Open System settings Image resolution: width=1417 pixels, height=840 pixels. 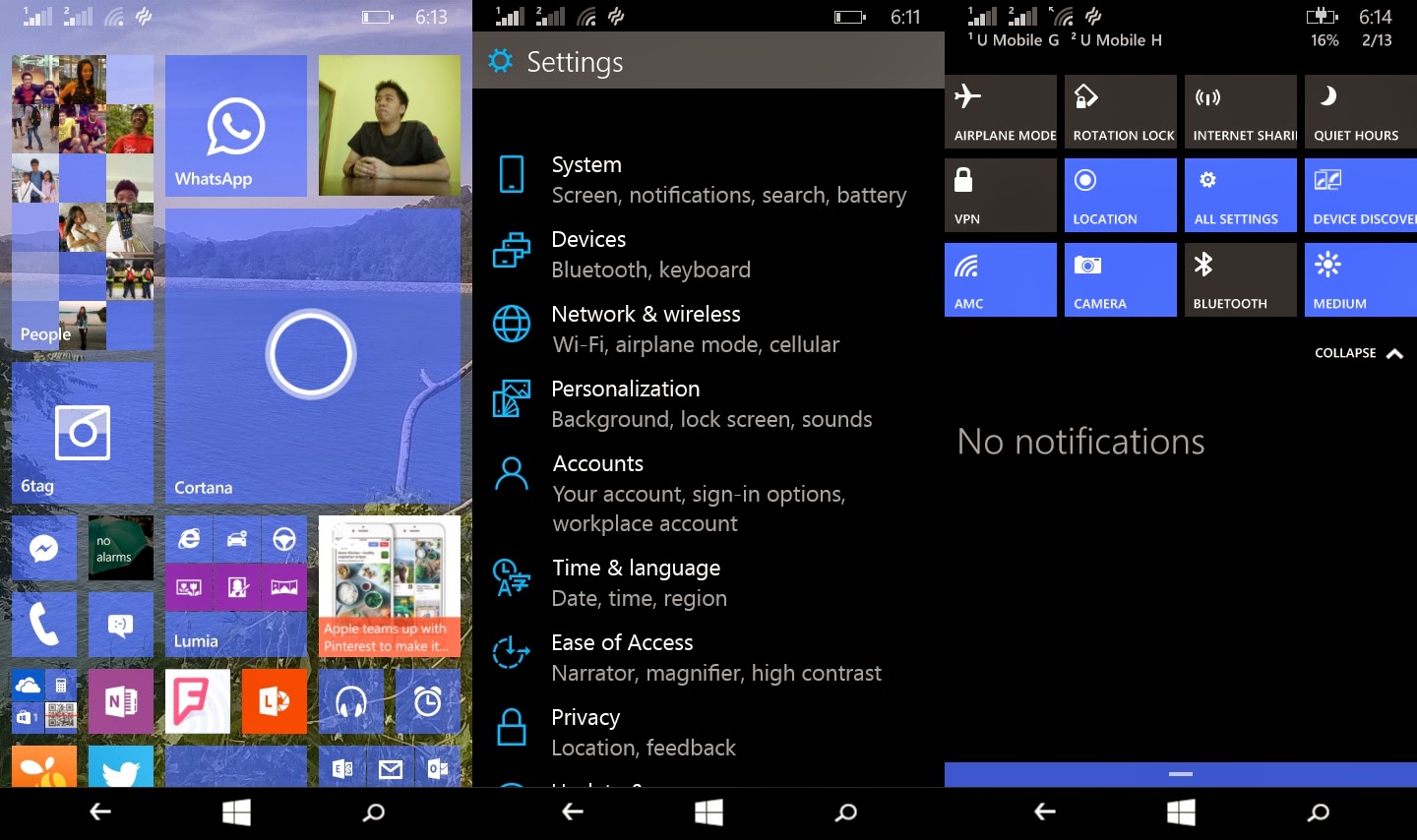[708, 180]
